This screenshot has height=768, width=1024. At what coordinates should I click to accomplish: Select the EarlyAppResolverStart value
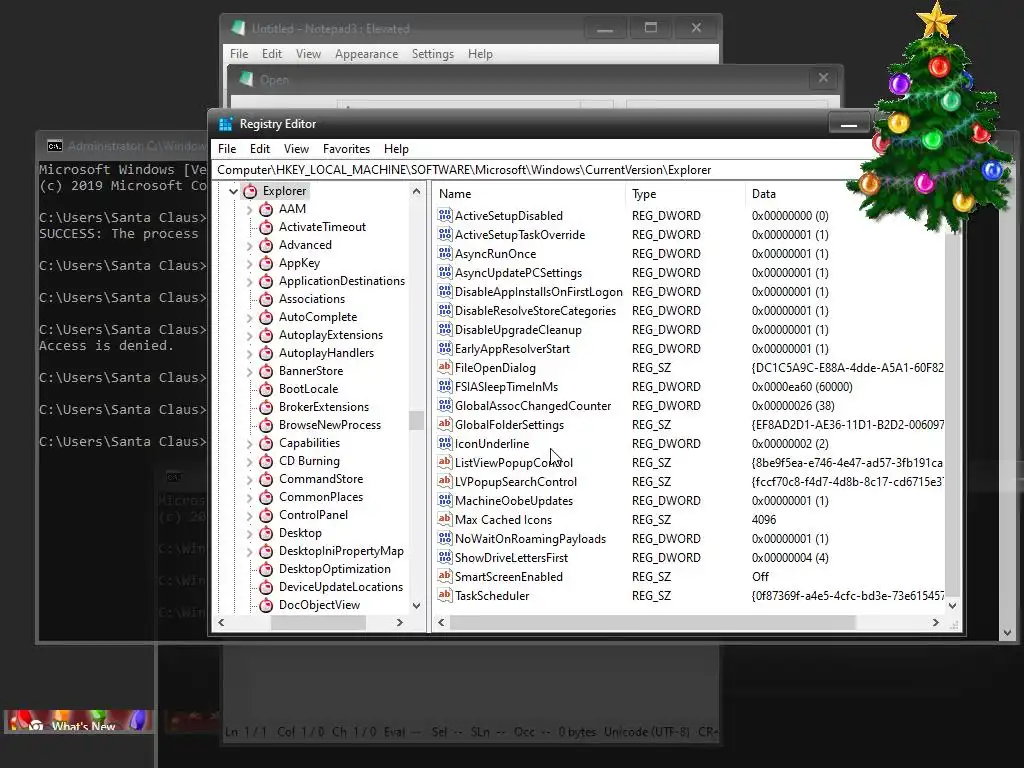pyautogui.click(x=512, y=349)
